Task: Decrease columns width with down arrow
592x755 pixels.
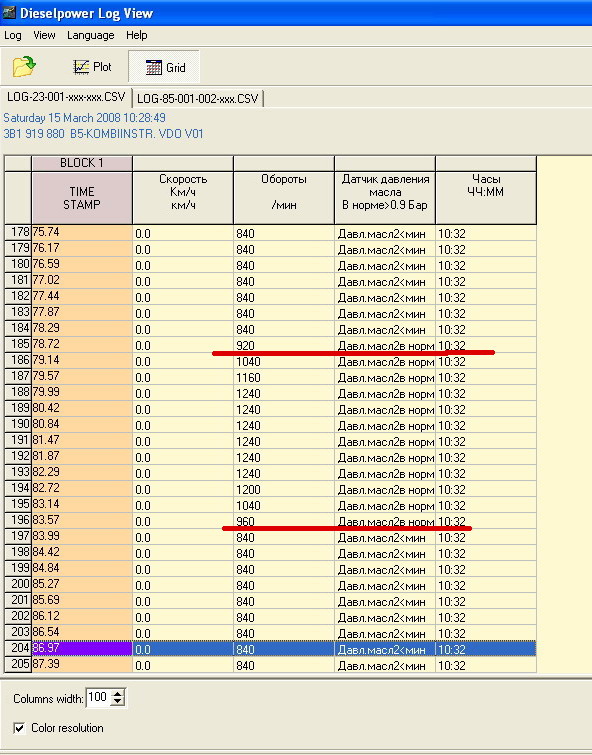Action: click(118, 702)
